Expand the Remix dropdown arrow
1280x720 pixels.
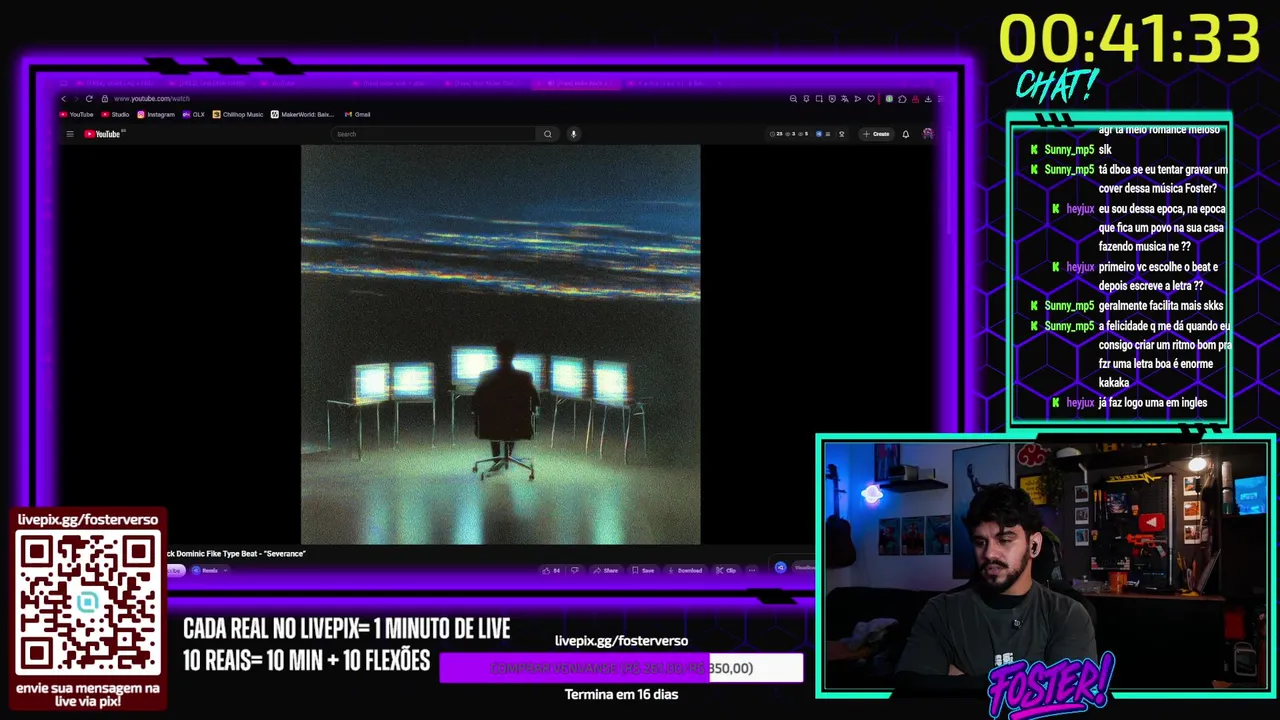(225, 570)
